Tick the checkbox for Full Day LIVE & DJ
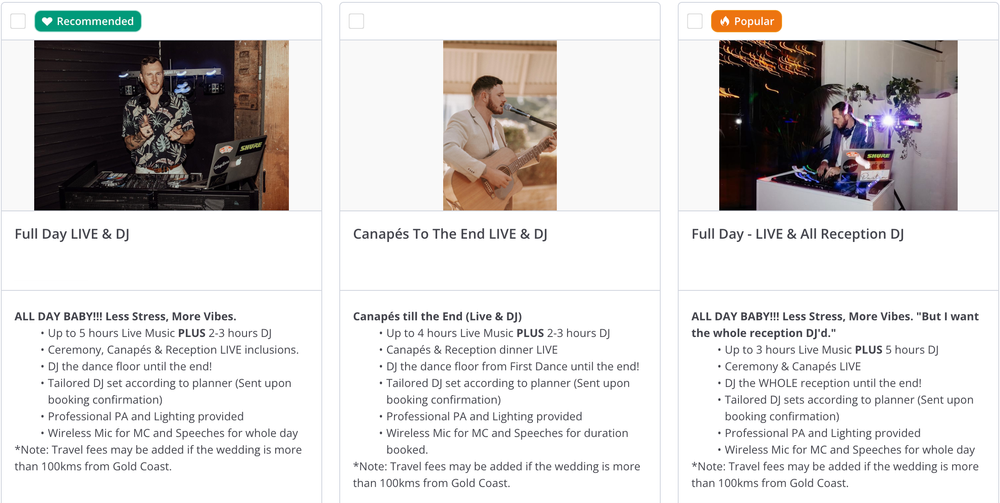The image size is (1000, 503). (x=18, y=21)
